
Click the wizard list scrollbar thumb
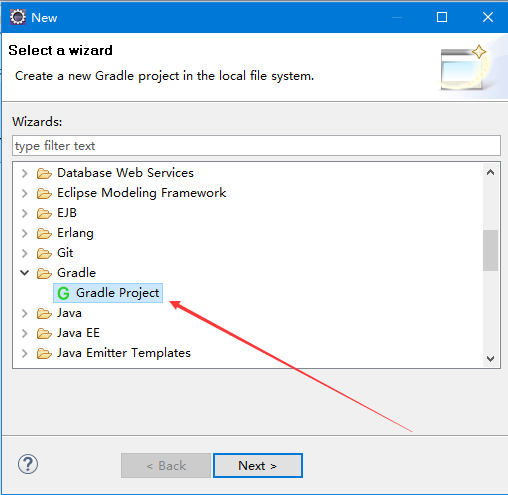[490, 250]
